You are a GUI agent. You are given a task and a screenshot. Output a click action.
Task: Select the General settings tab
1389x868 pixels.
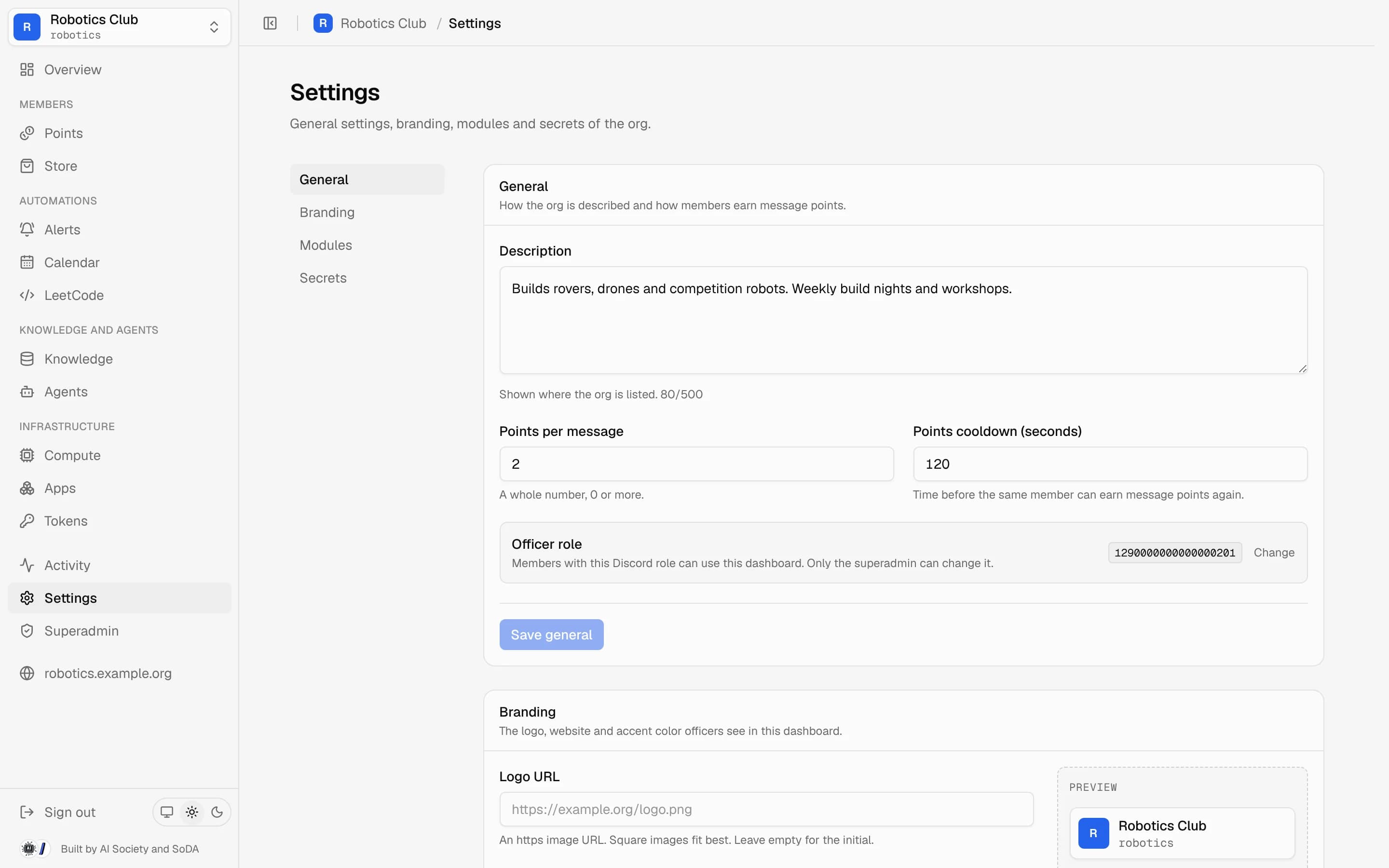pos(368,180)
